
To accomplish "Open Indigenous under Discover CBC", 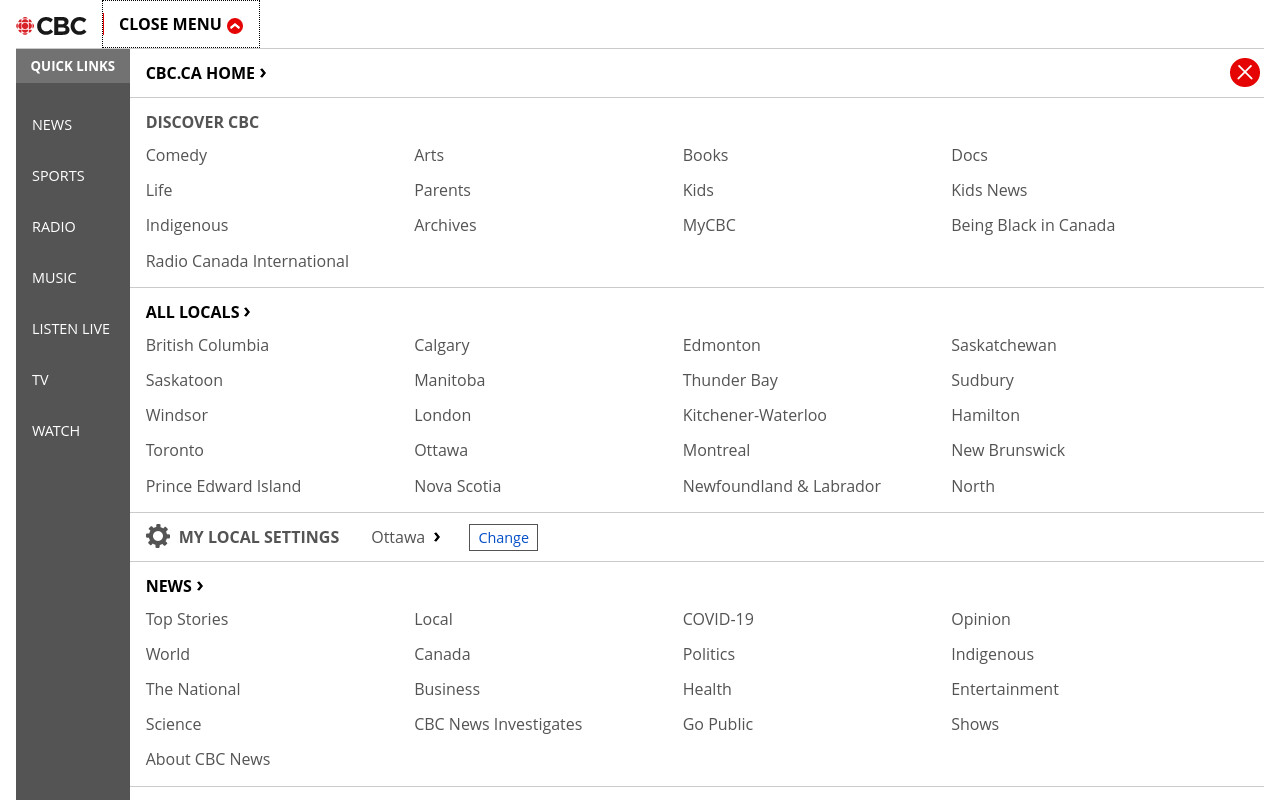I will coord(187,225).
